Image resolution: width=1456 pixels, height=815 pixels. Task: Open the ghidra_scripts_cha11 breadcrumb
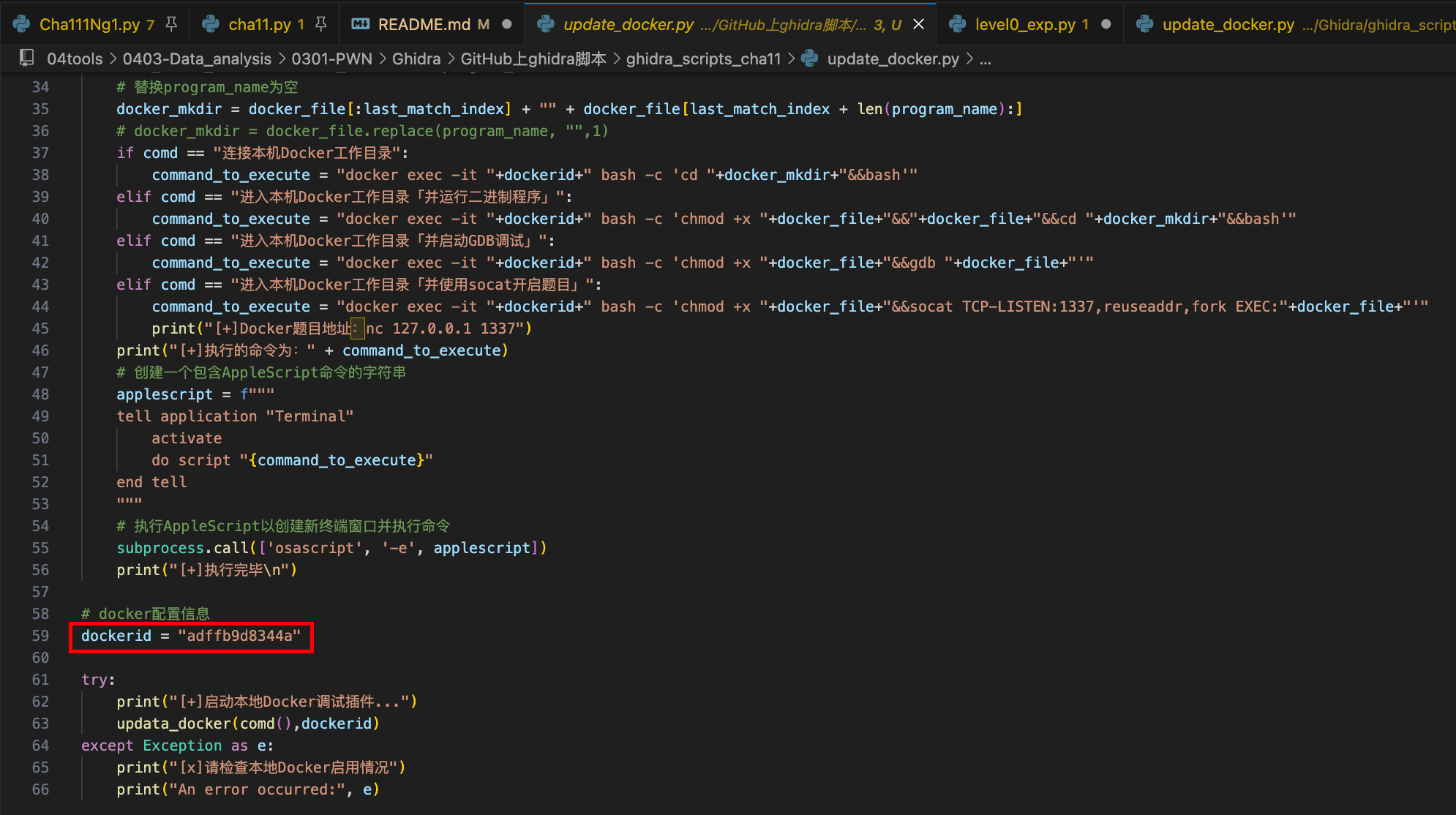[x=703, y=59]
